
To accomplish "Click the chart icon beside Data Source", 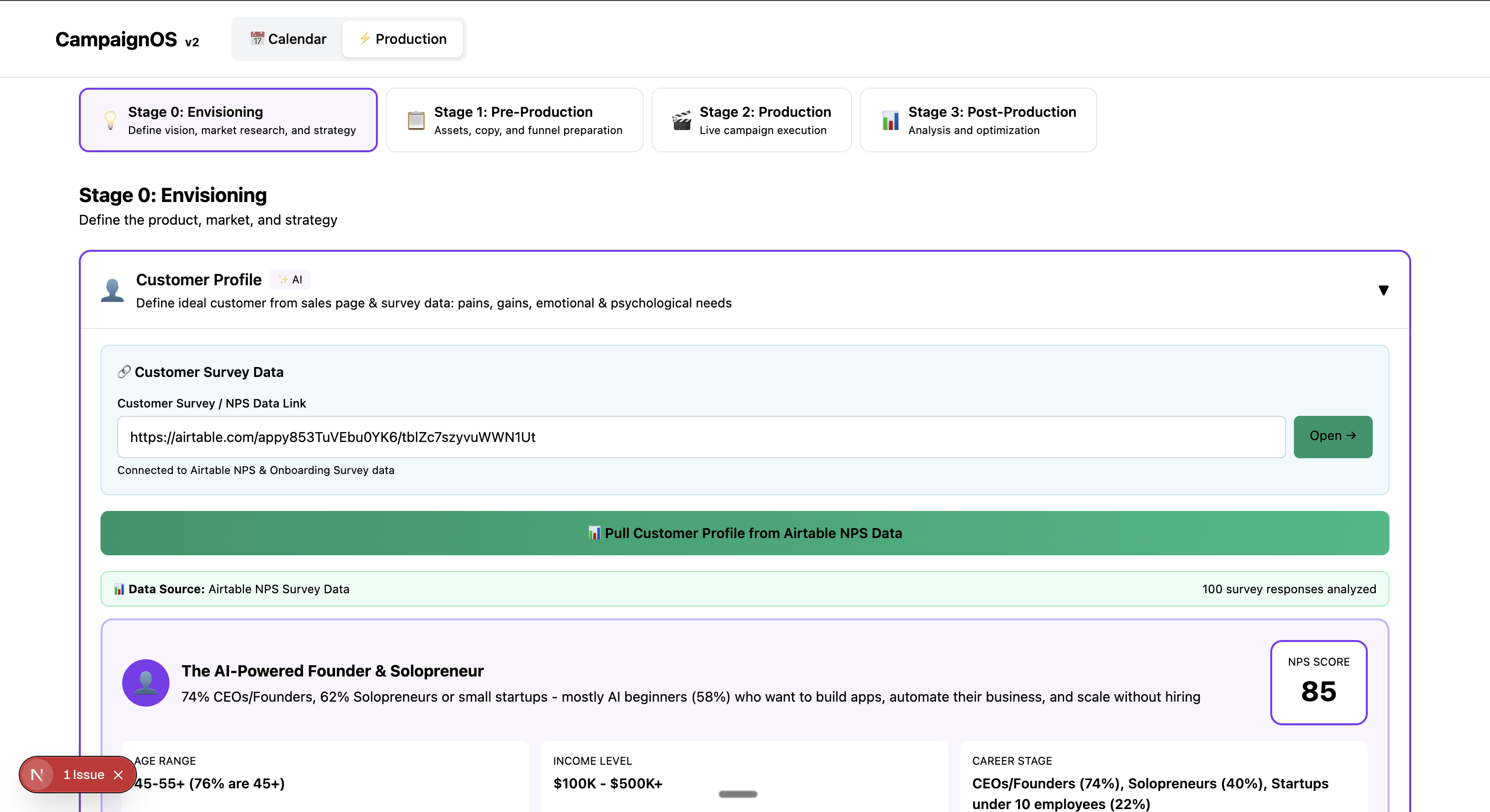I will pos(119,589).
